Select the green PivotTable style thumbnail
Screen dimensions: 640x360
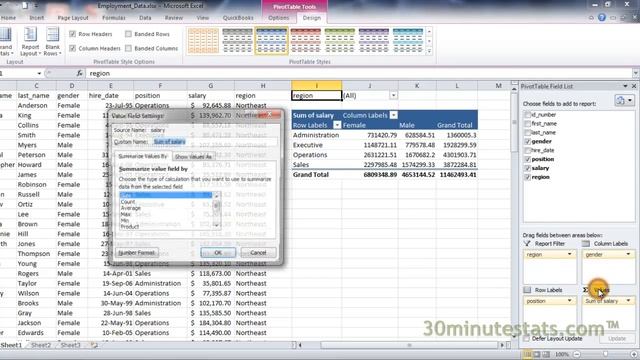(x=340, y=41)
